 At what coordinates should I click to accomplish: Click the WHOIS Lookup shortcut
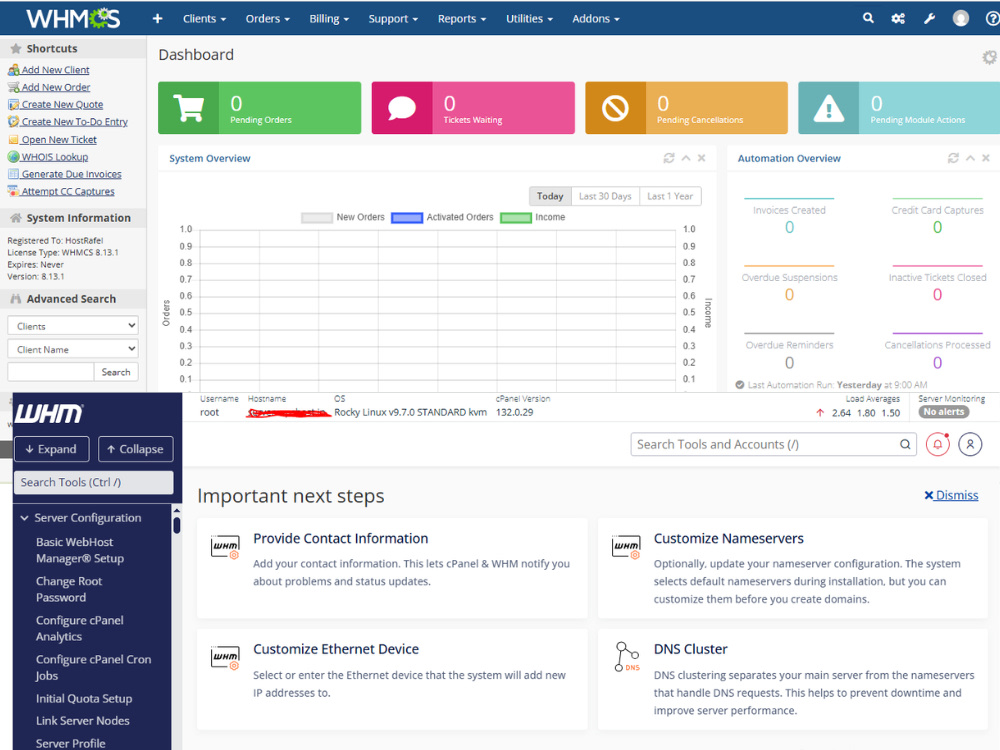point(55,157)
